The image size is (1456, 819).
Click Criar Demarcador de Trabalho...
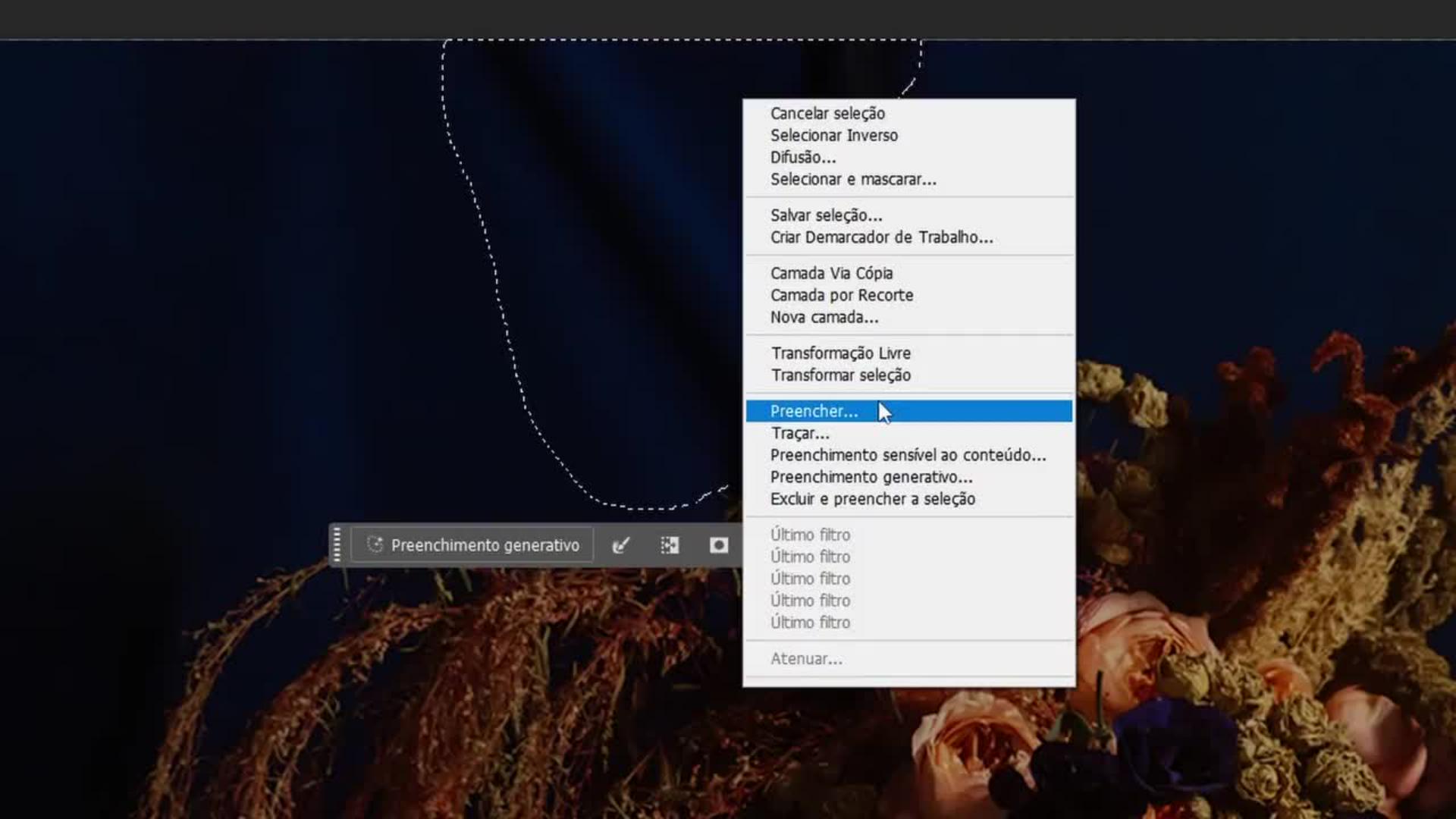[x=881, y=237]
